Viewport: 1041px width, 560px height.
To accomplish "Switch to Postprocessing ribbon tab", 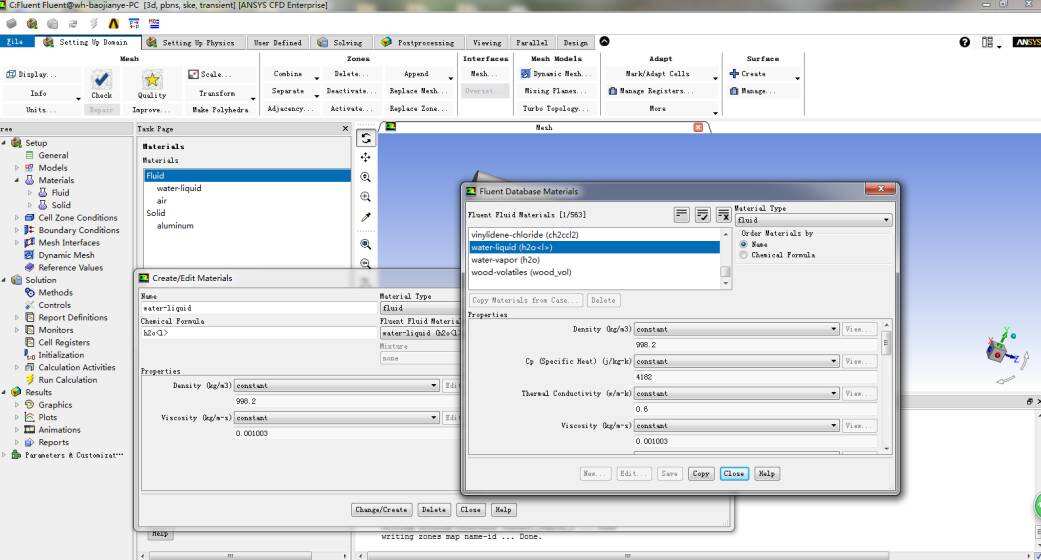I will click(x=419, y=43).
